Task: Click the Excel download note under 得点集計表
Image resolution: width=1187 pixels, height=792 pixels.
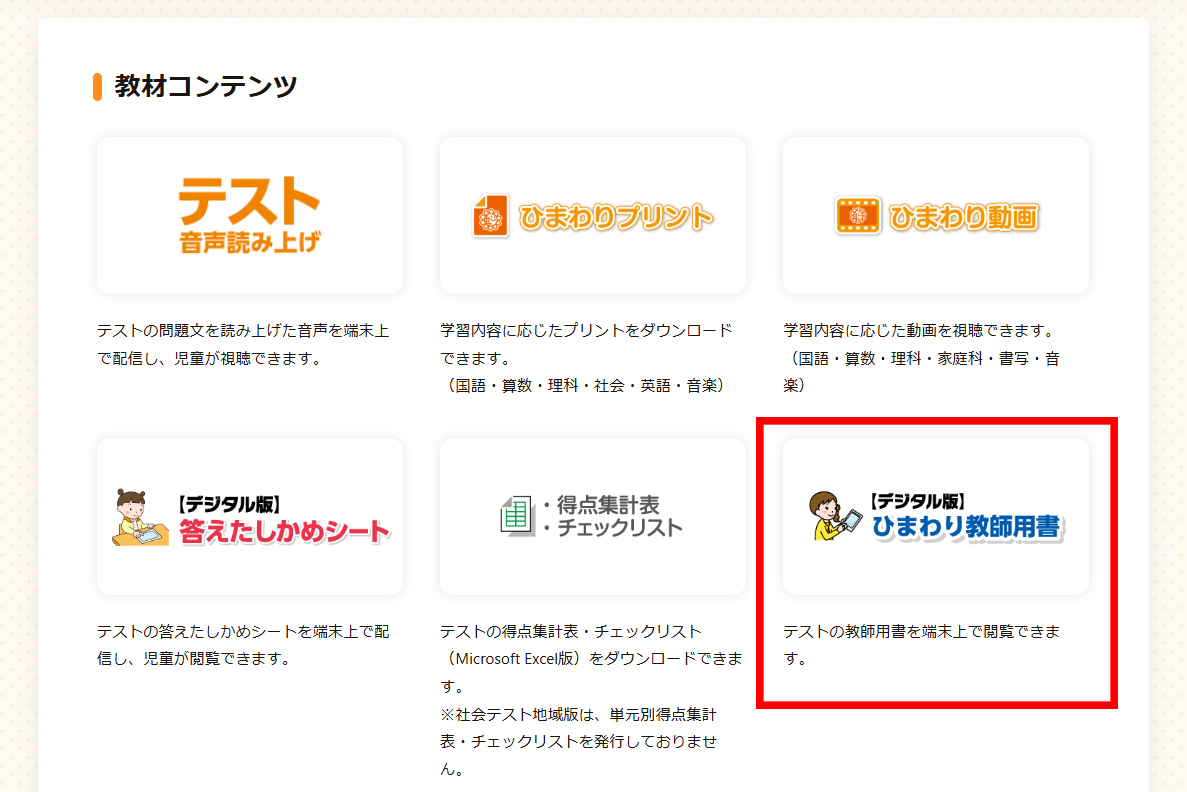Action: [592, 659]
